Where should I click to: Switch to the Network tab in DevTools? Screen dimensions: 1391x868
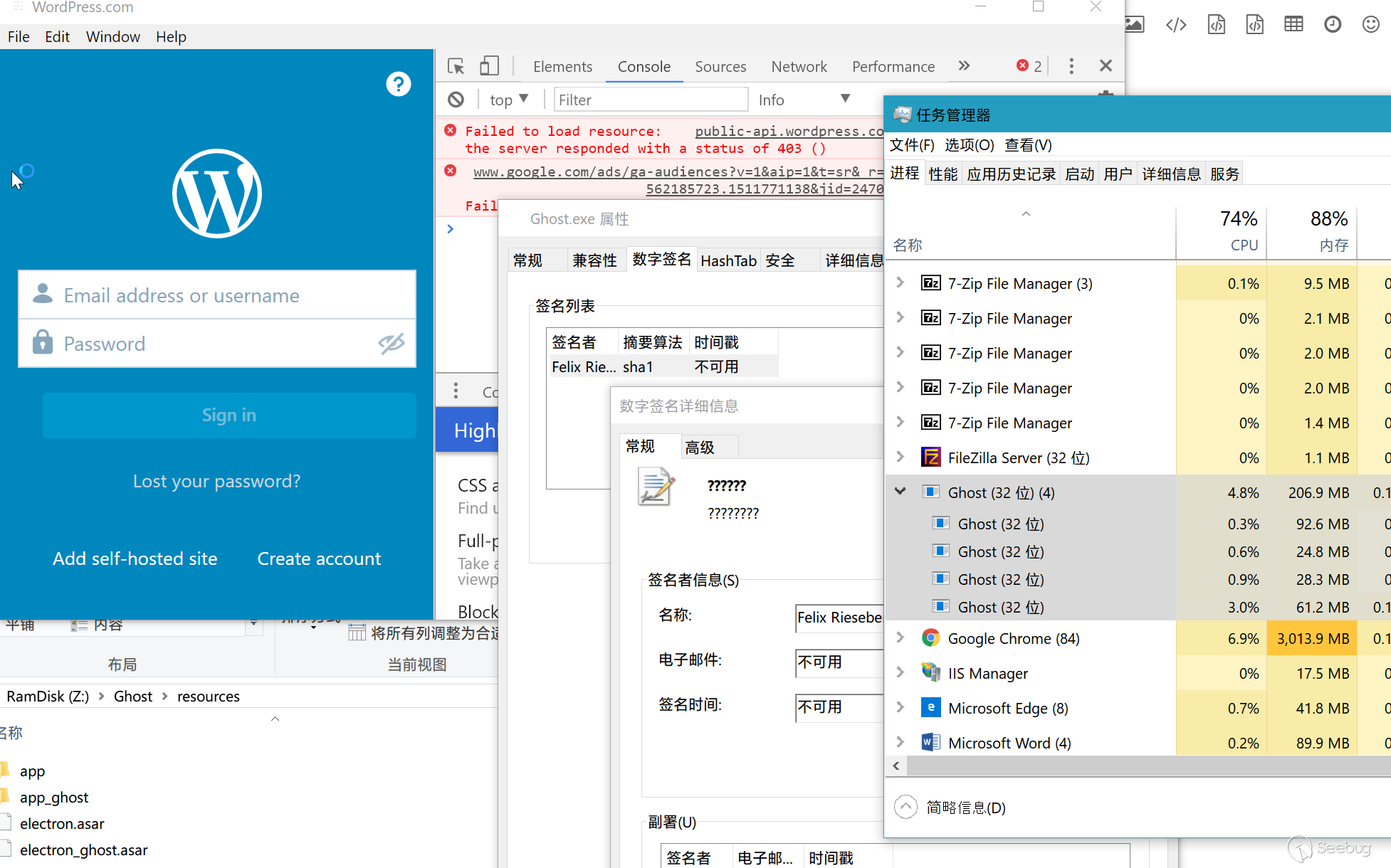[799, 66]
